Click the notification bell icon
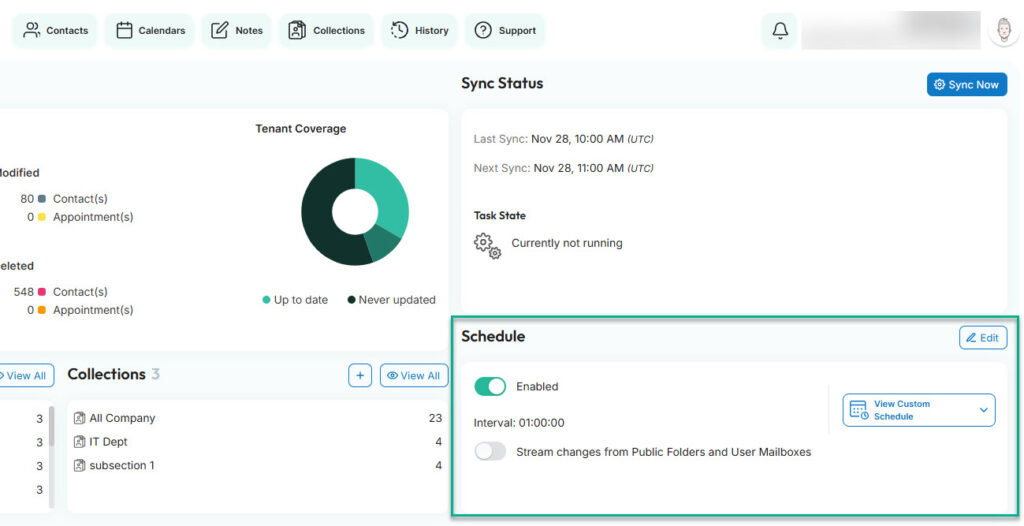The width and height of the screenshot is (1024, 526). (780, 31)
